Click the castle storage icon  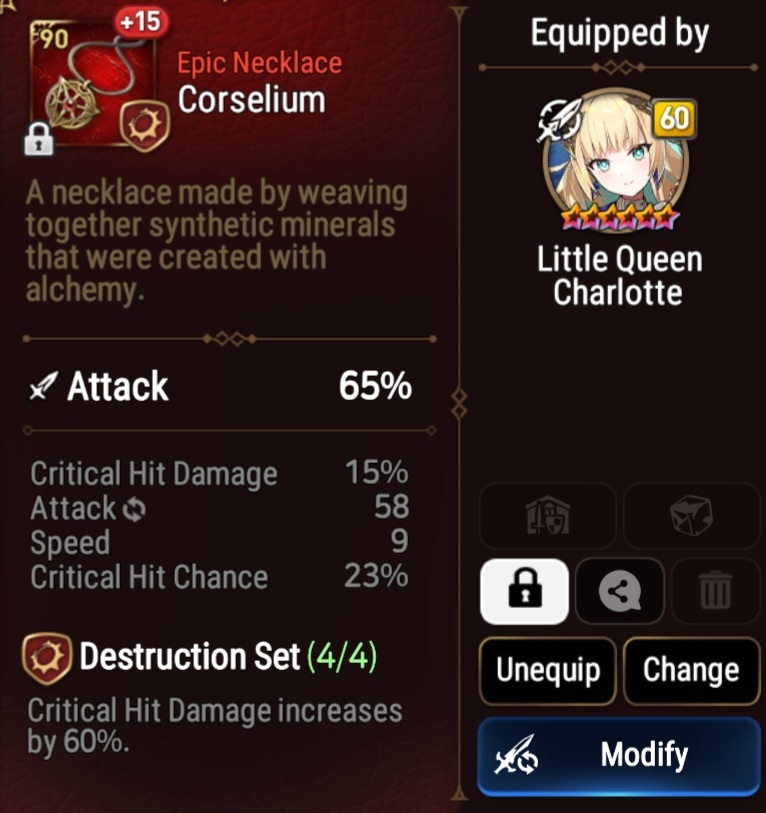coord(548,516)
